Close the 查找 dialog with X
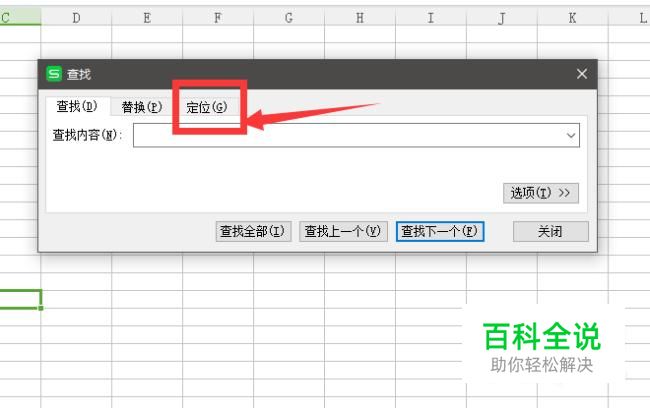The height and width of the screenshot is (408, 650). point(582,74)
